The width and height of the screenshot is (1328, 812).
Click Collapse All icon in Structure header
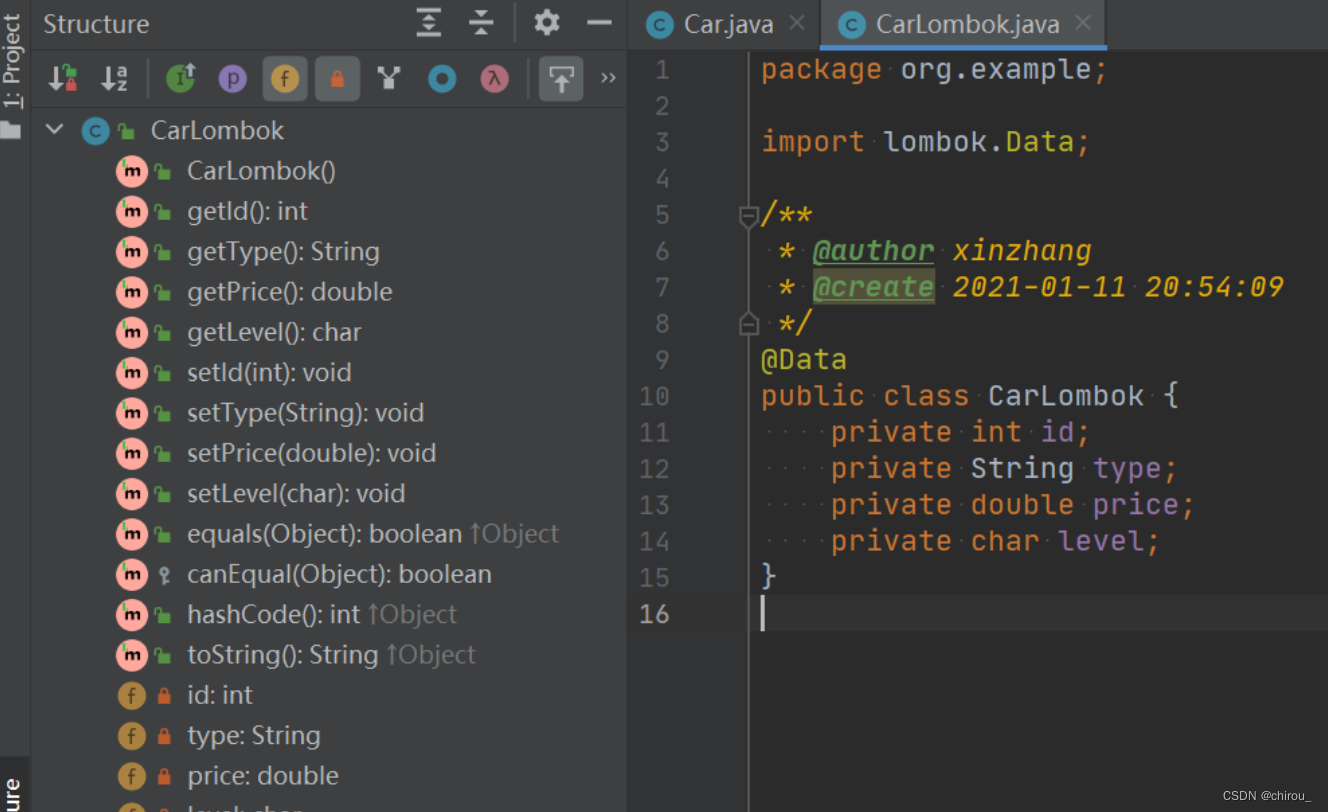click(x=481, y=23)
